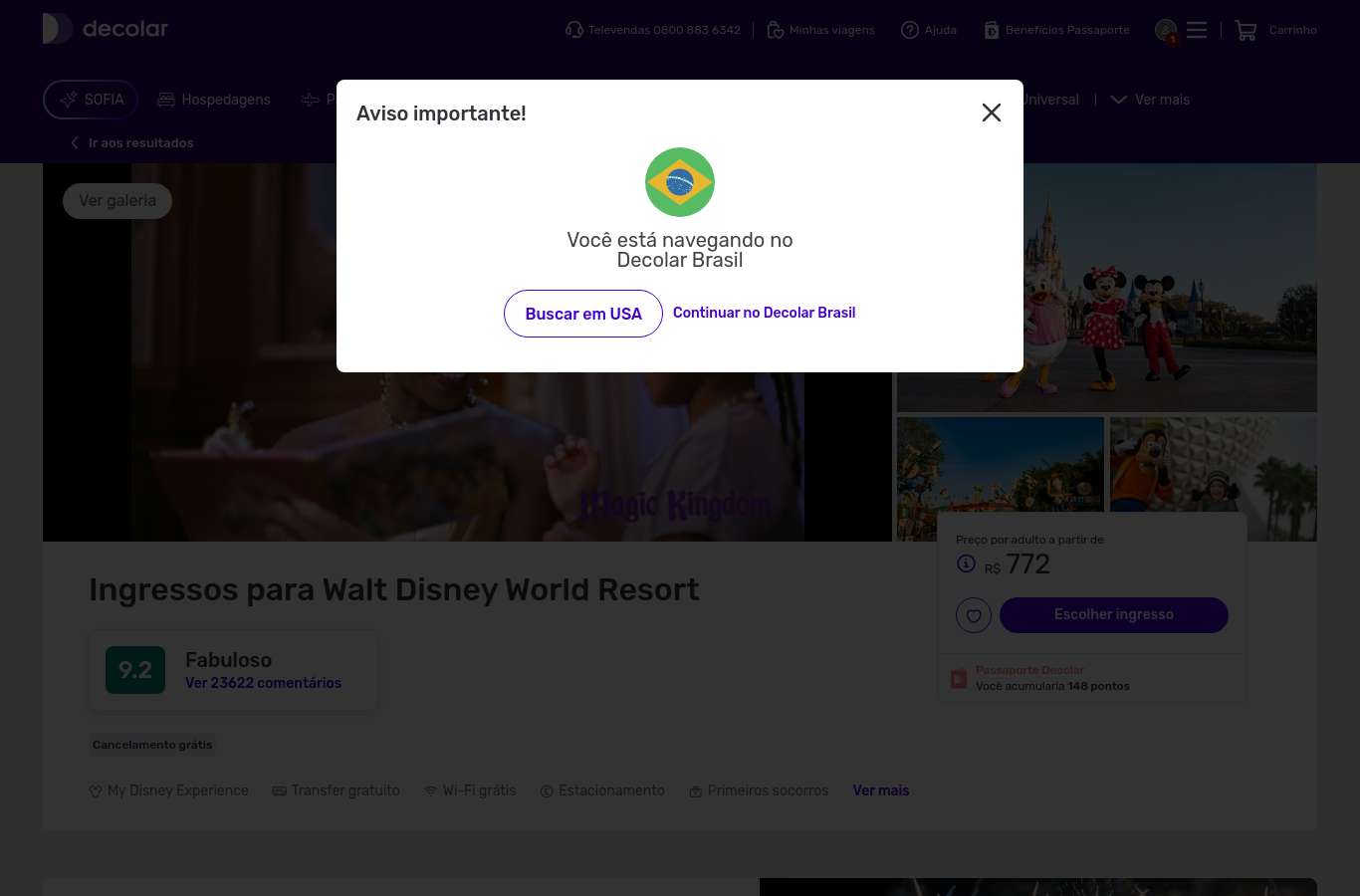Screen dimensions: 1360x896
Task: Toggle the heart favorite button
Action: coord(974,615)
